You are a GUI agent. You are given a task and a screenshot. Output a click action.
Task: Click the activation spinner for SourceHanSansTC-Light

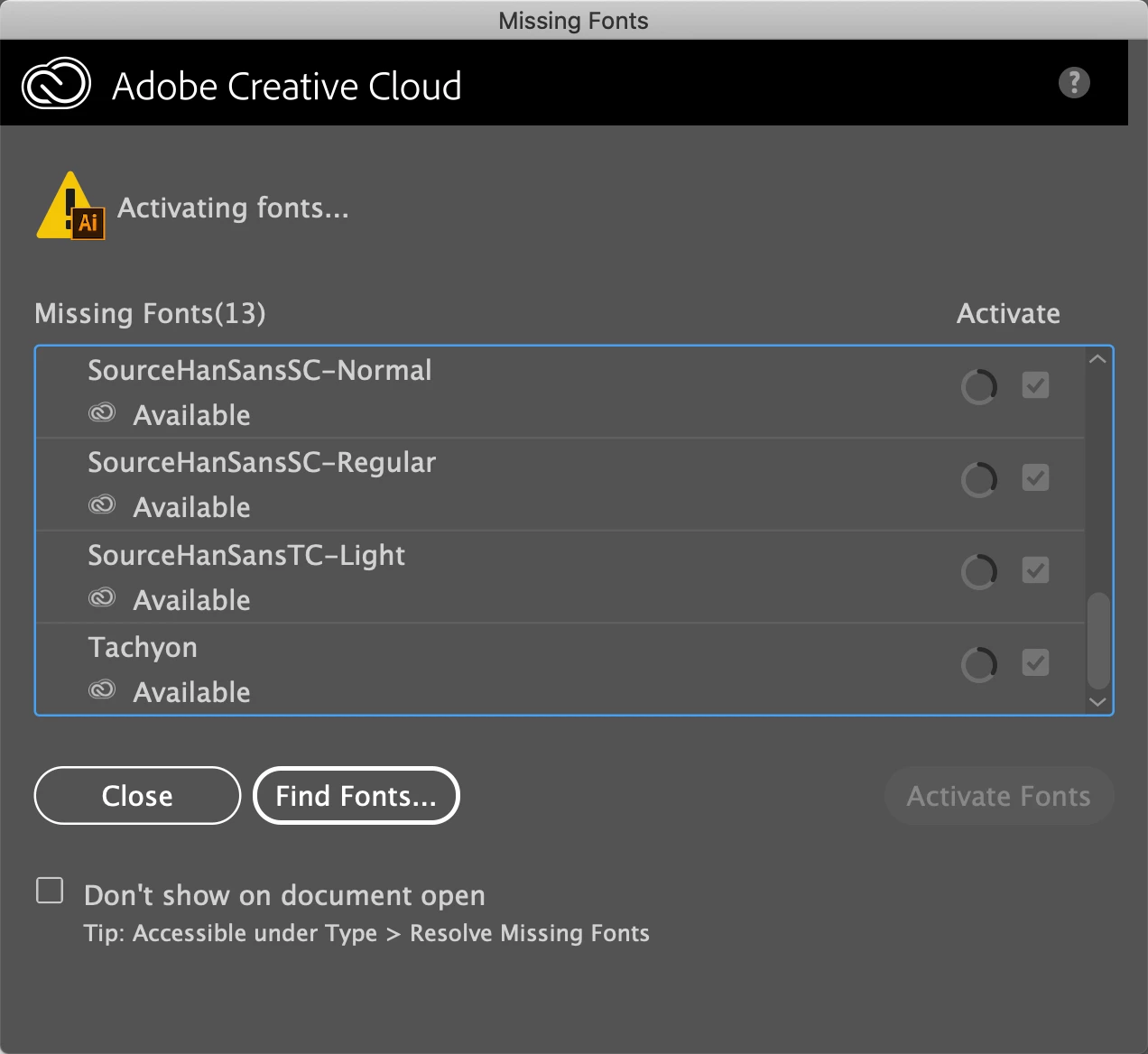coord(979,572)
